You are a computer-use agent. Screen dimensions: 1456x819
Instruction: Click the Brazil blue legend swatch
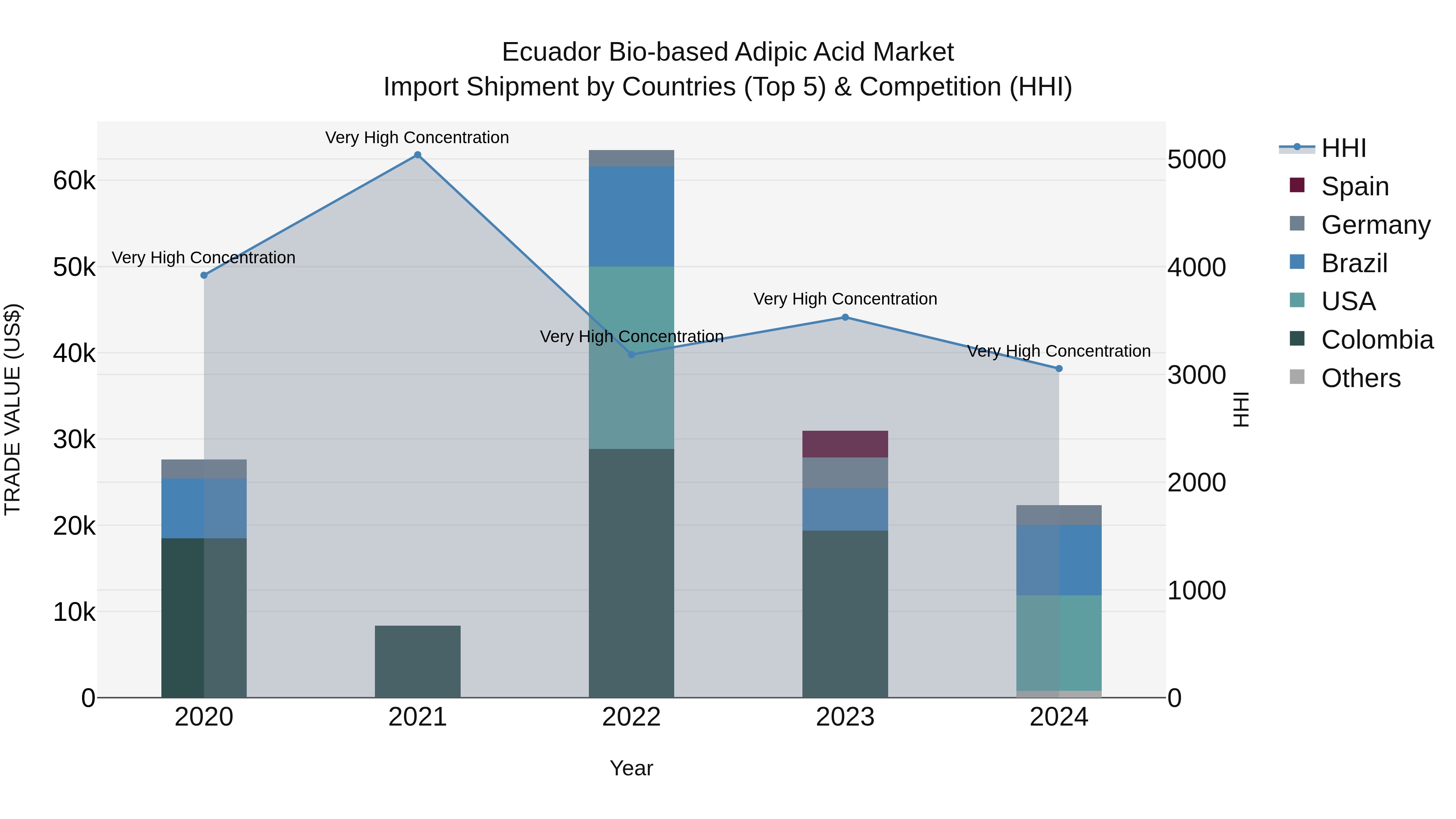[1297, 262]
